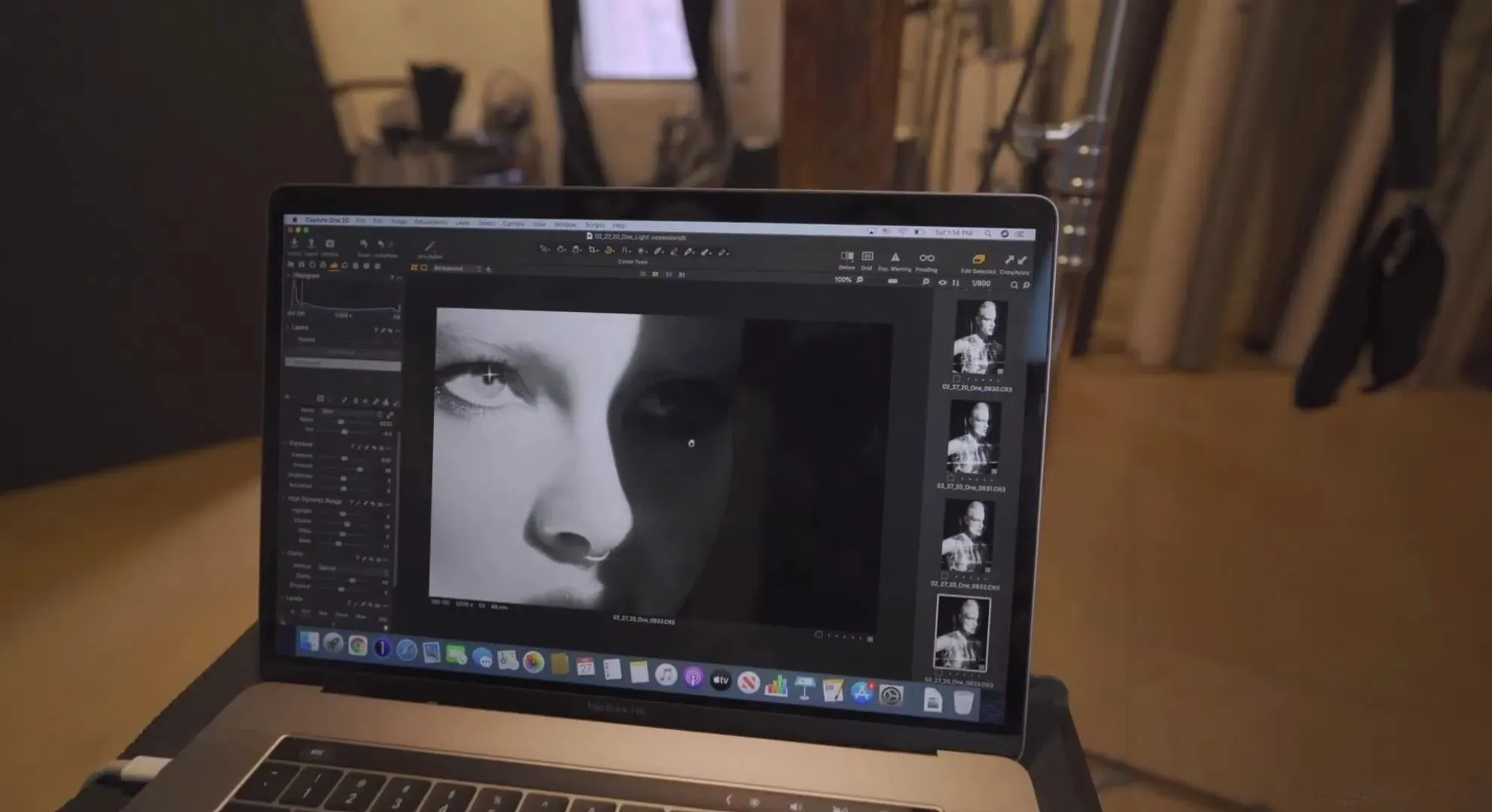Screen dimensions: 1492x812
Task: Click the Contrast slider handle
Action: 360,470
